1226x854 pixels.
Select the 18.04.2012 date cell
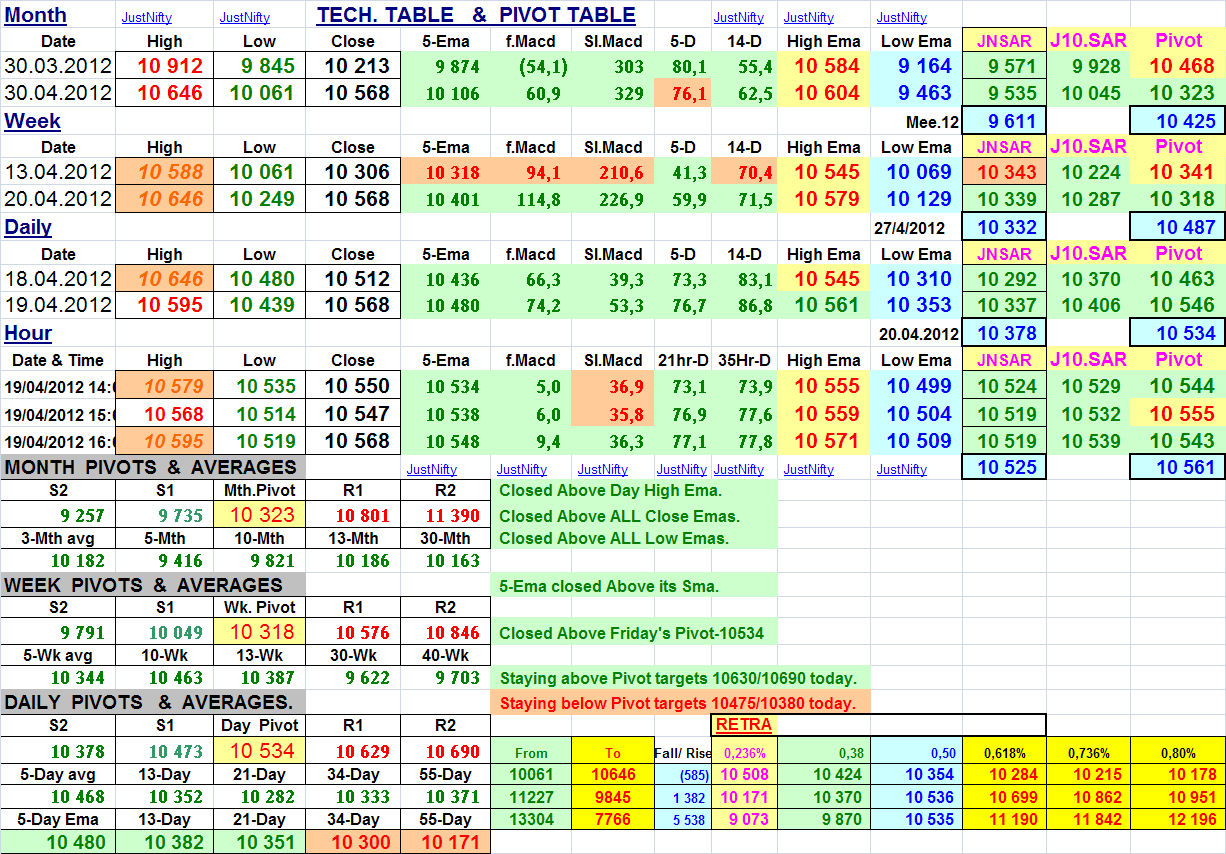[x=58, y=278]
